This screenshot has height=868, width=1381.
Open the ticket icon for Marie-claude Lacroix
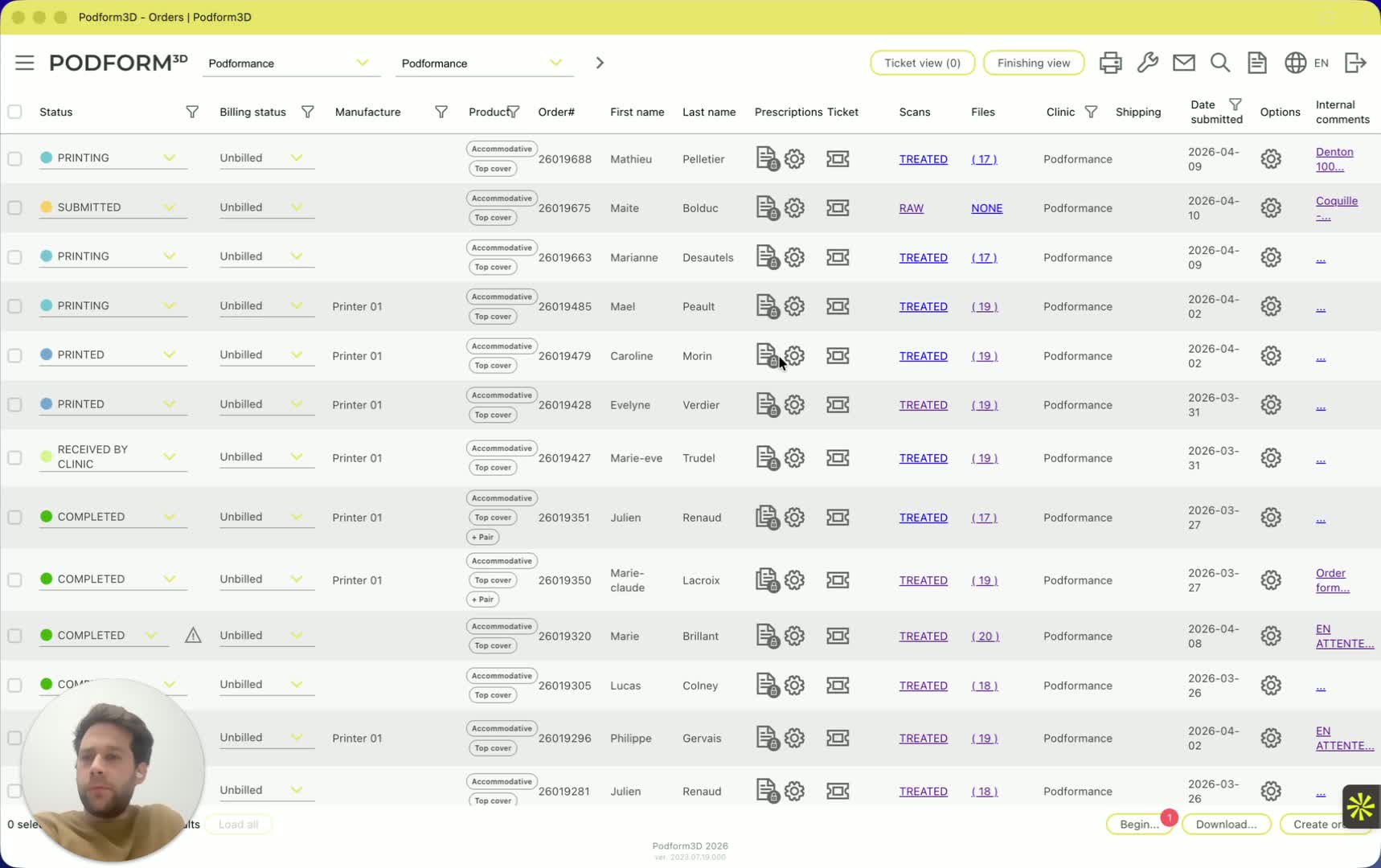(x=838, y=579)
